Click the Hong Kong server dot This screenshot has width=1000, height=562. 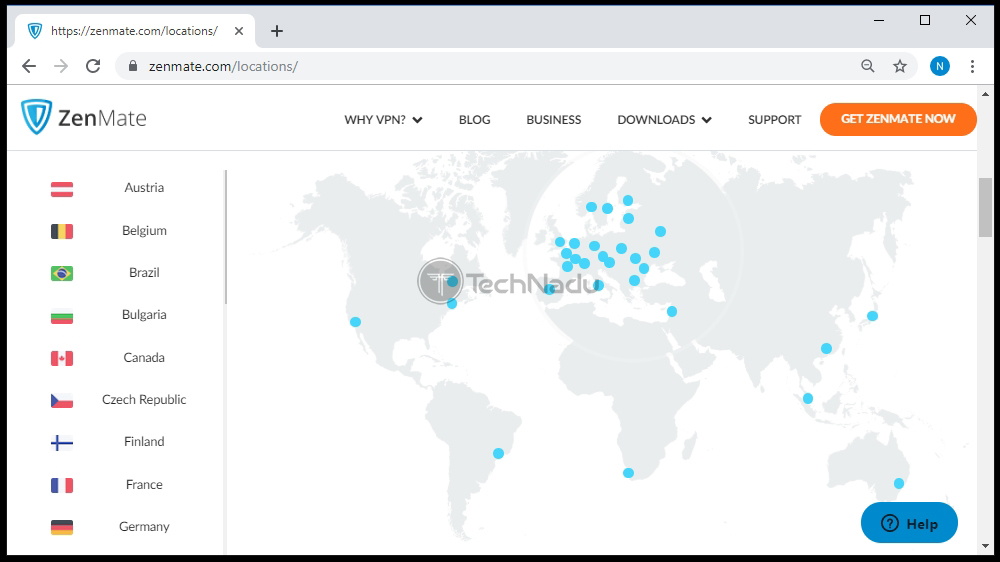coord(826,348)
